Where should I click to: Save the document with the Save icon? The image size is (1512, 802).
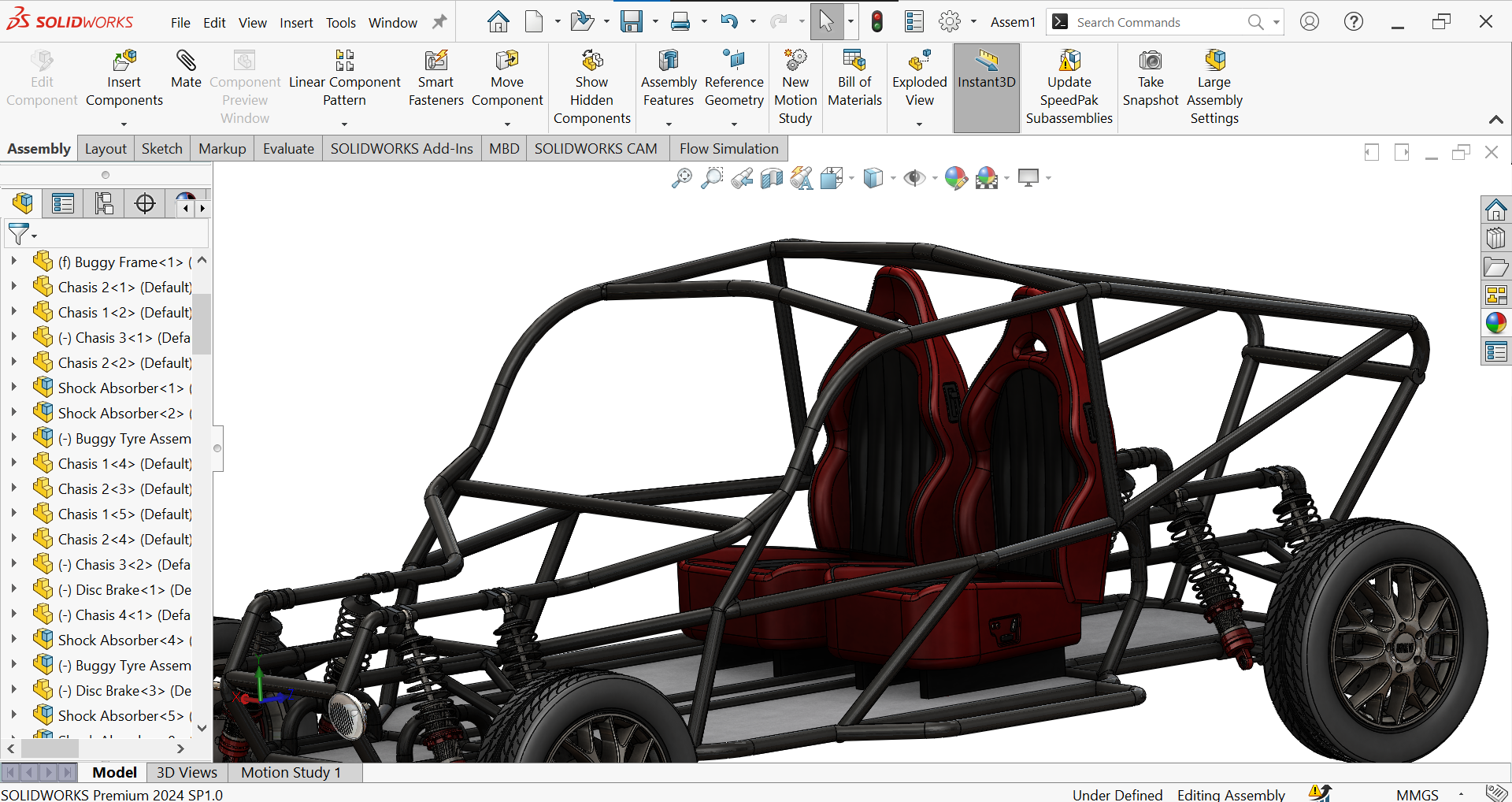(x=632, y=21)
